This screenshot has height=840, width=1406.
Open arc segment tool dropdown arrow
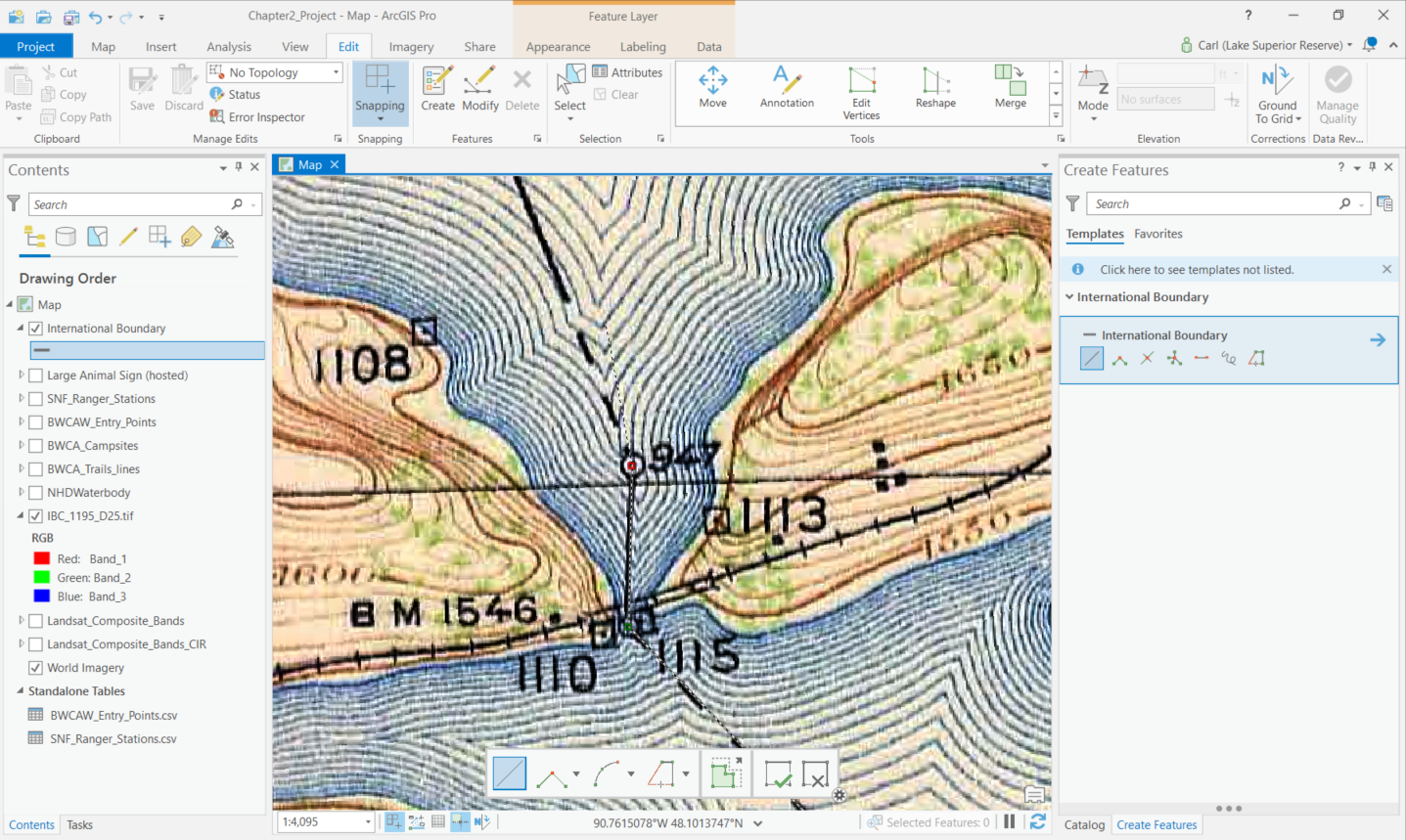click(630, 774)
